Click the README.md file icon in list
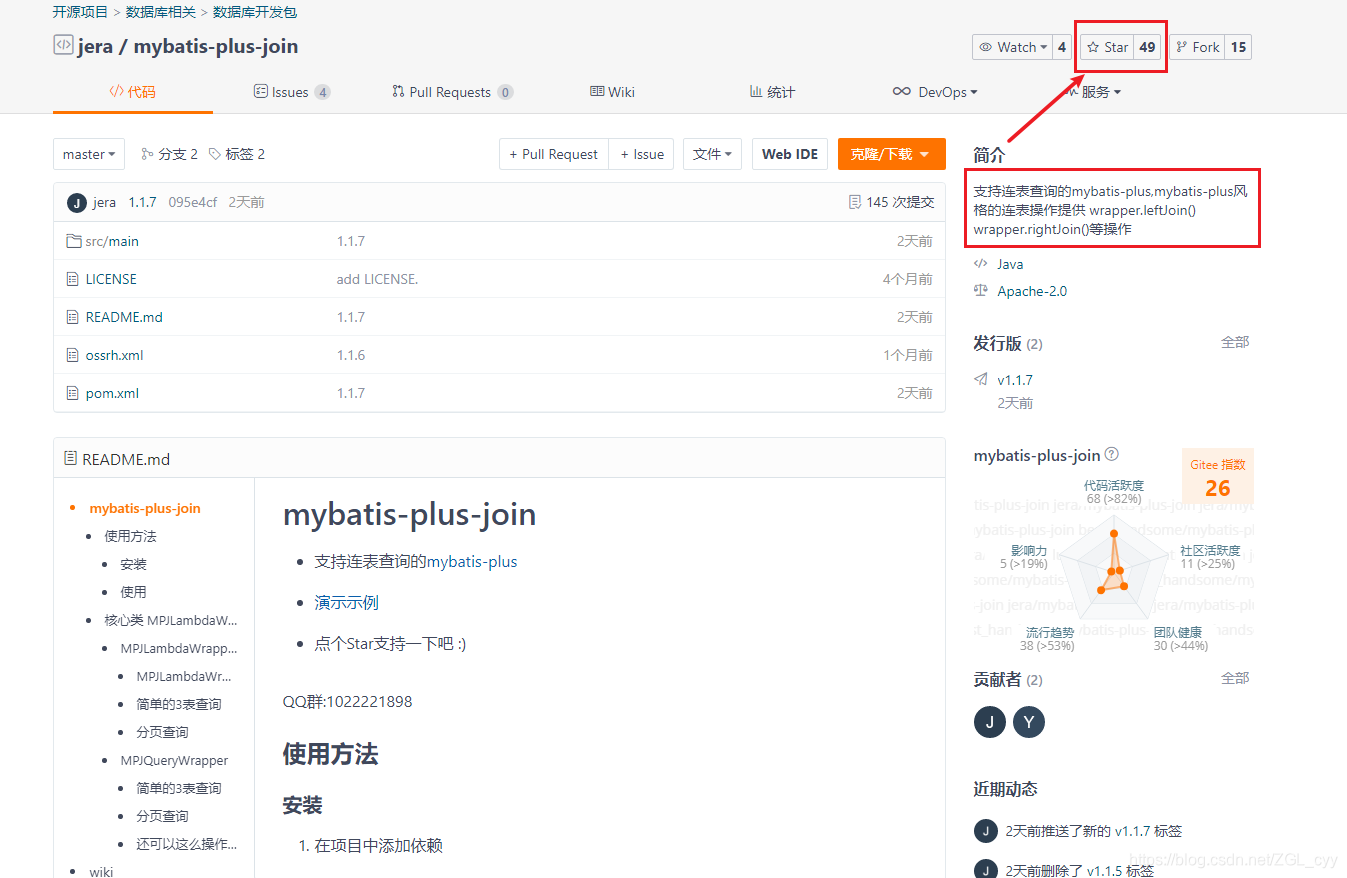This screenshot has height=878, width=1347. [x=72, y=317]
